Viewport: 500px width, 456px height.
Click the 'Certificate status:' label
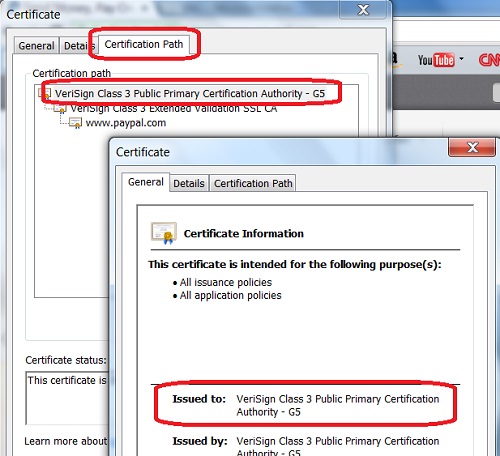click(x=66, y=360)
